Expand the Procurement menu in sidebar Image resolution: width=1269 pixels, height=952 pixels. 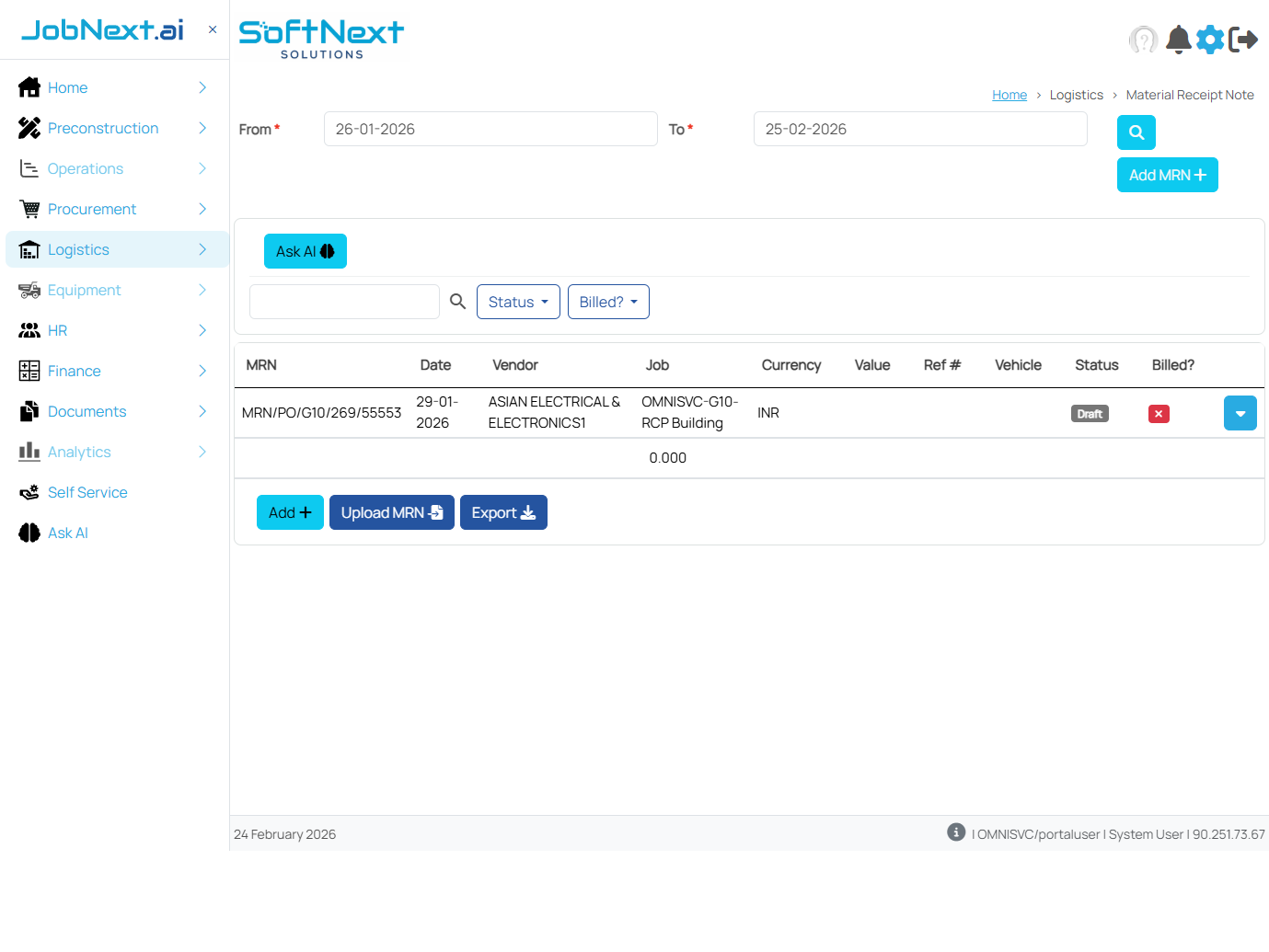92,209
